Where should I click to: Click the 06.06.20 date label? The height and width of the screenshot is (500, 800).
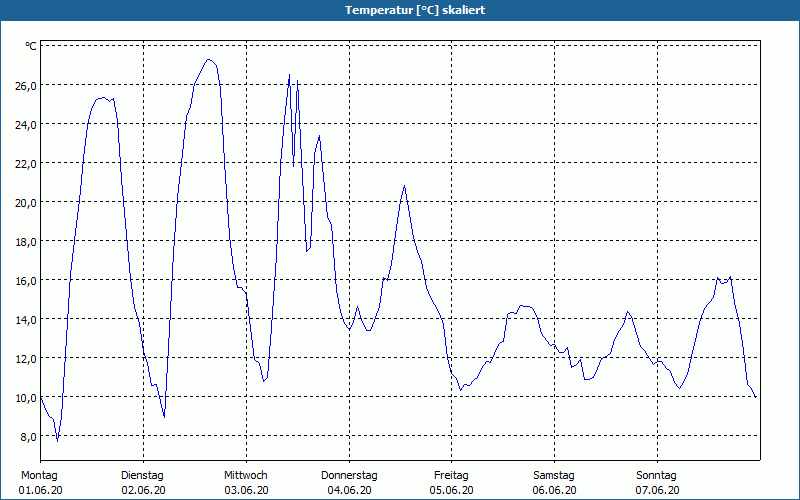[x=555, y=490]
